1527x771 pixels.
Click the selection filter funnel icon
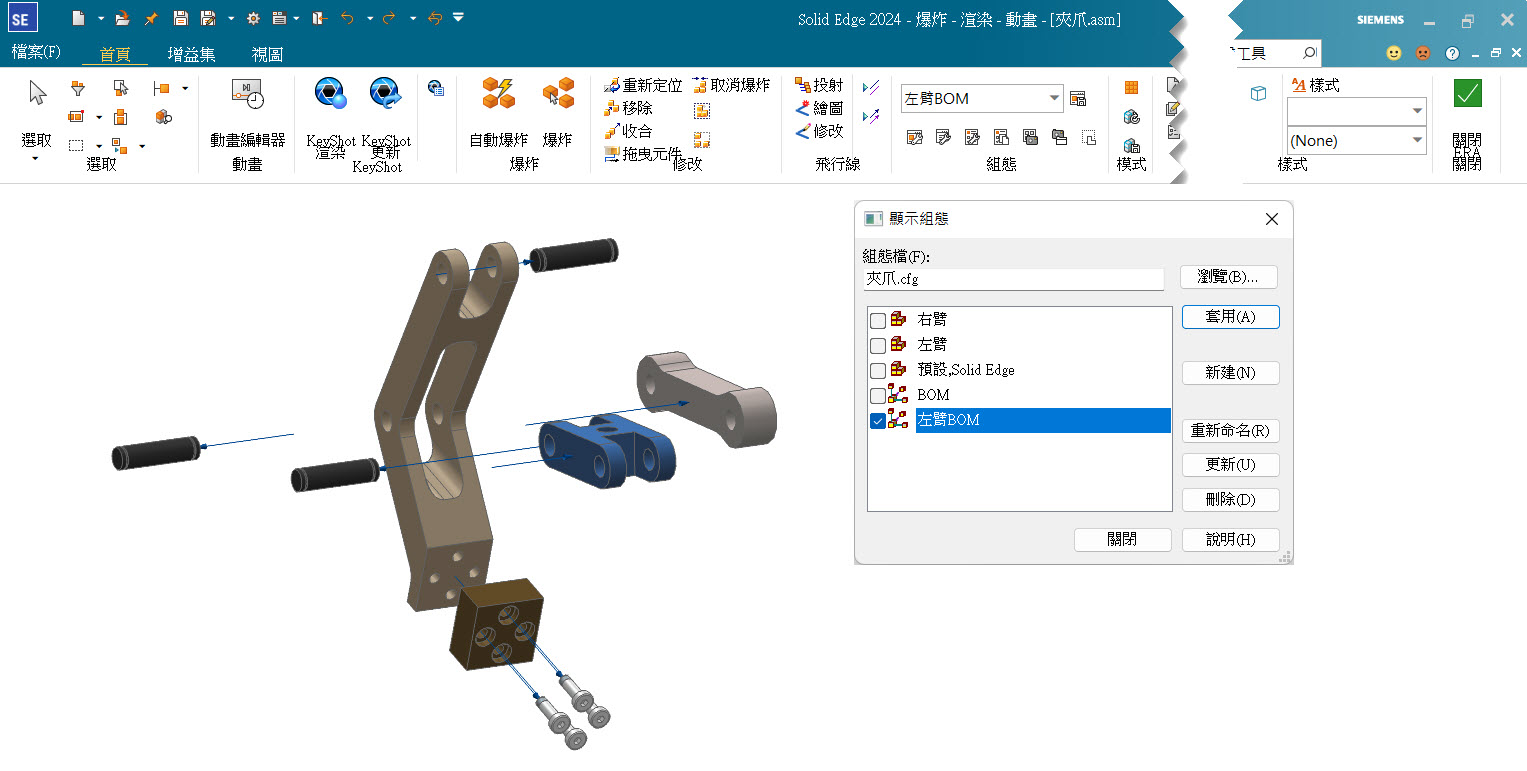point(78,88)
